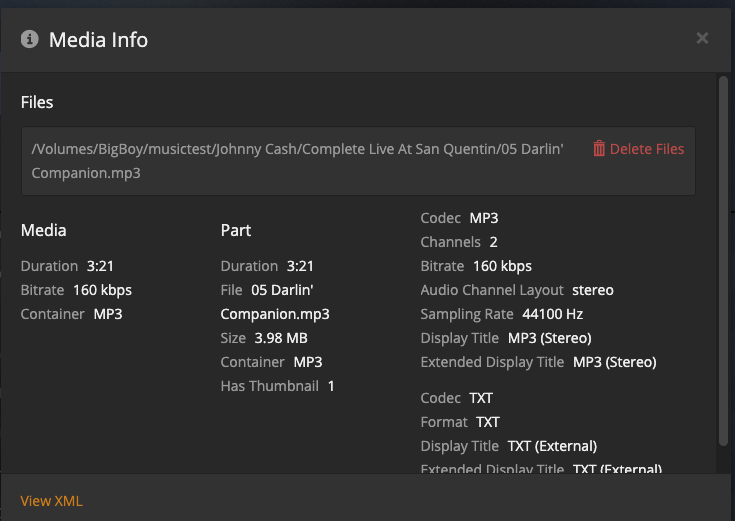The width and height of the screenshot is (735, 521).
Task: Click the Media Info dialog title
Action: (x=98, y=40)
